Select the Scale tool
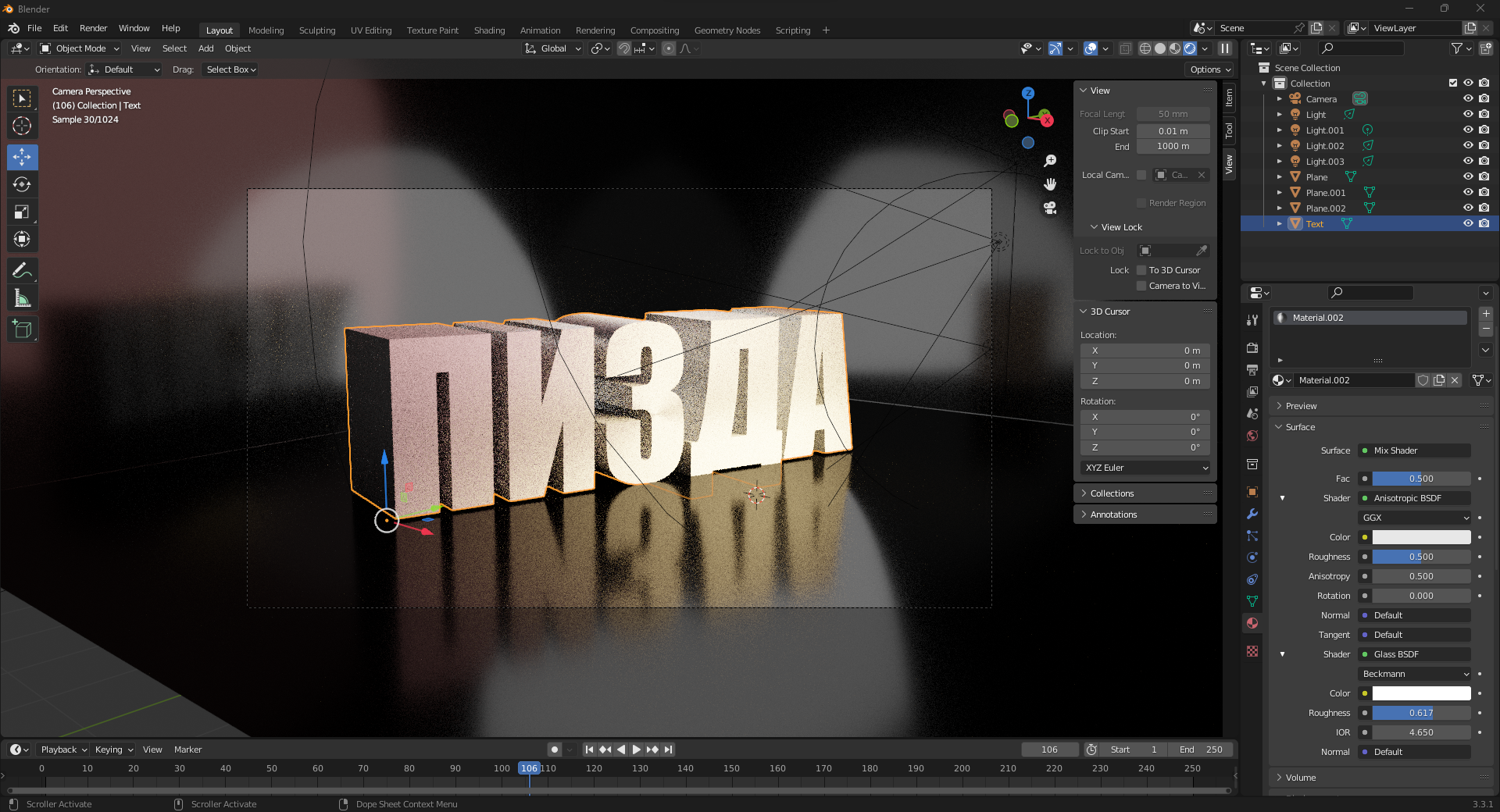The image size is (1500, 812). point(22,212)
